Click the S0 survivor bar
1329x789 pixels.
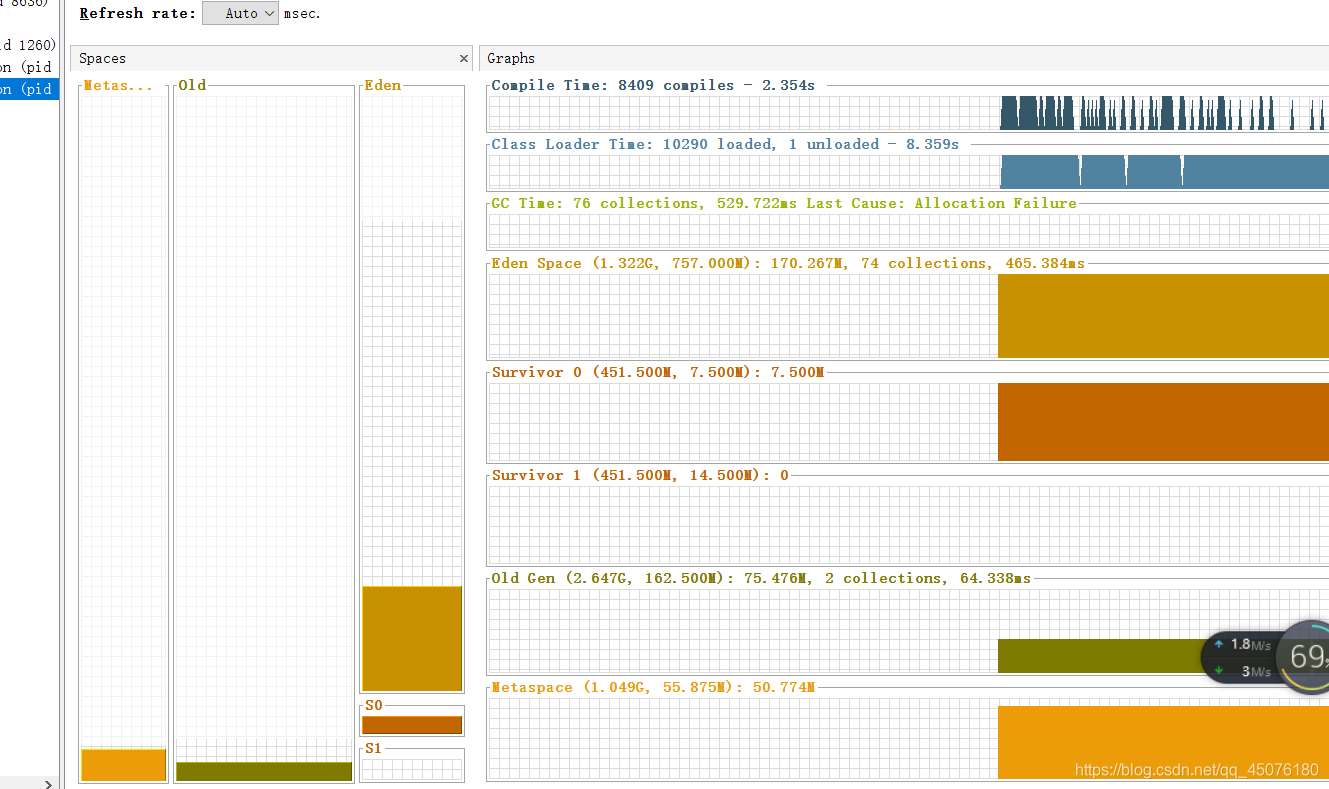[x=412, y=725]
